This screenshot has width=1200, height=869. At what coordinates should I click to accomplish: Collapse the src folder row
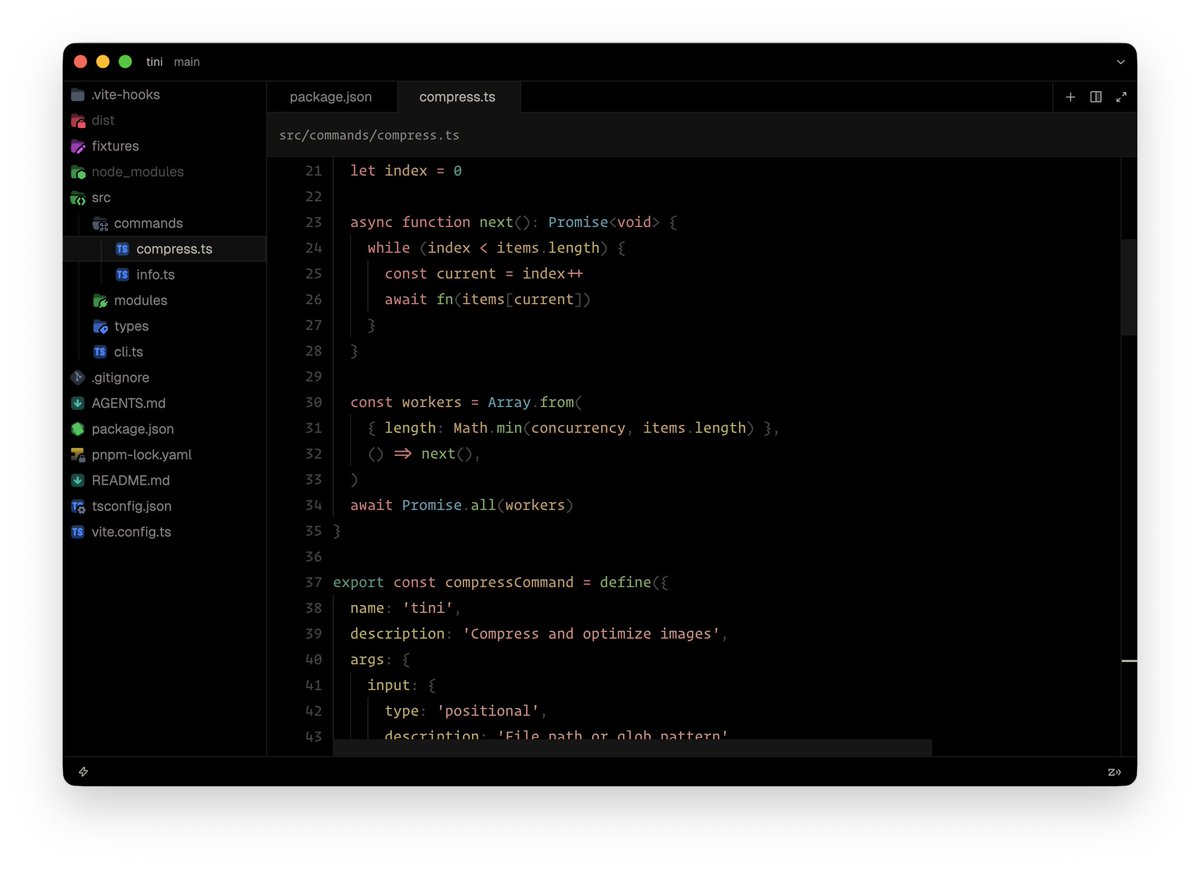tap(165, 198)
